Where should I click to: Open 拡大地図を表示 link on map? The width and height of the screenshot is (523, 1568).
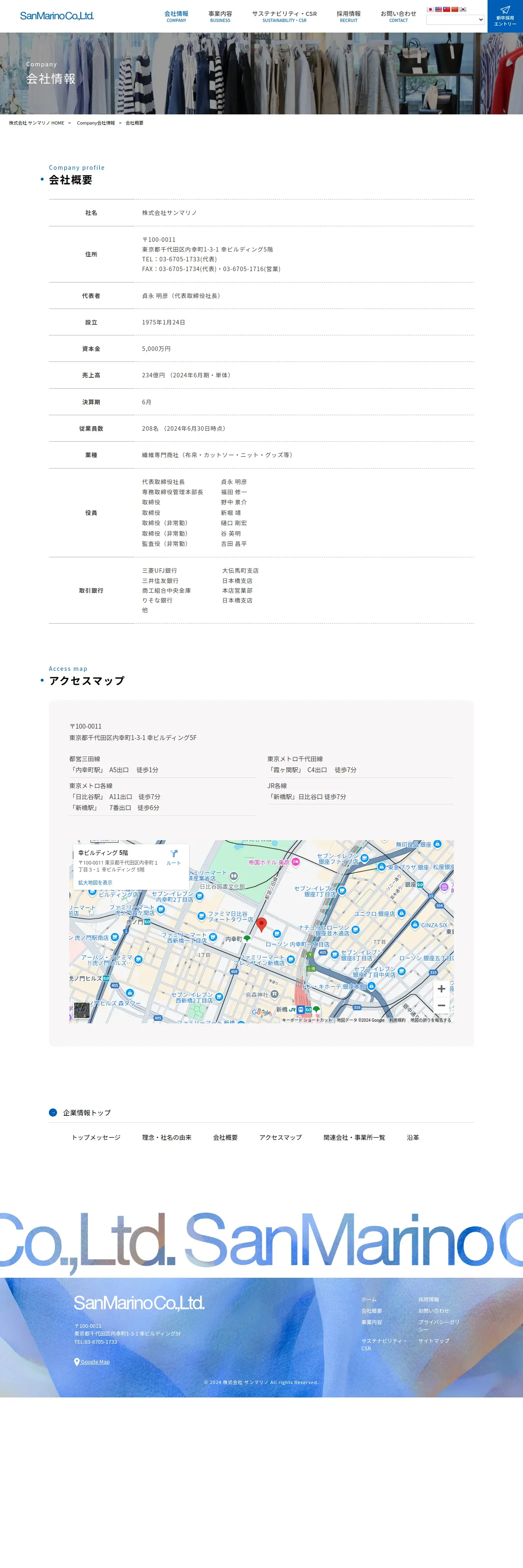click(x=95, y=882)
